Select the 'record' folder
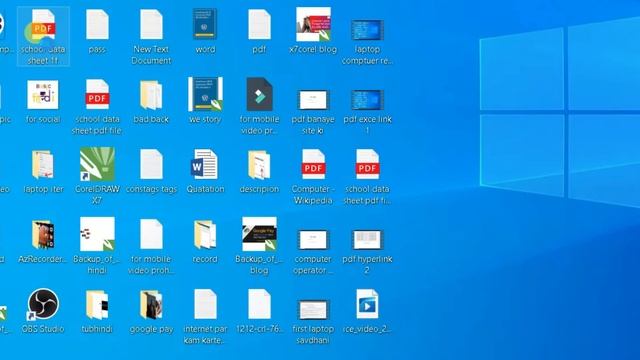Screen dimensions: 640x360 [205, 235]
